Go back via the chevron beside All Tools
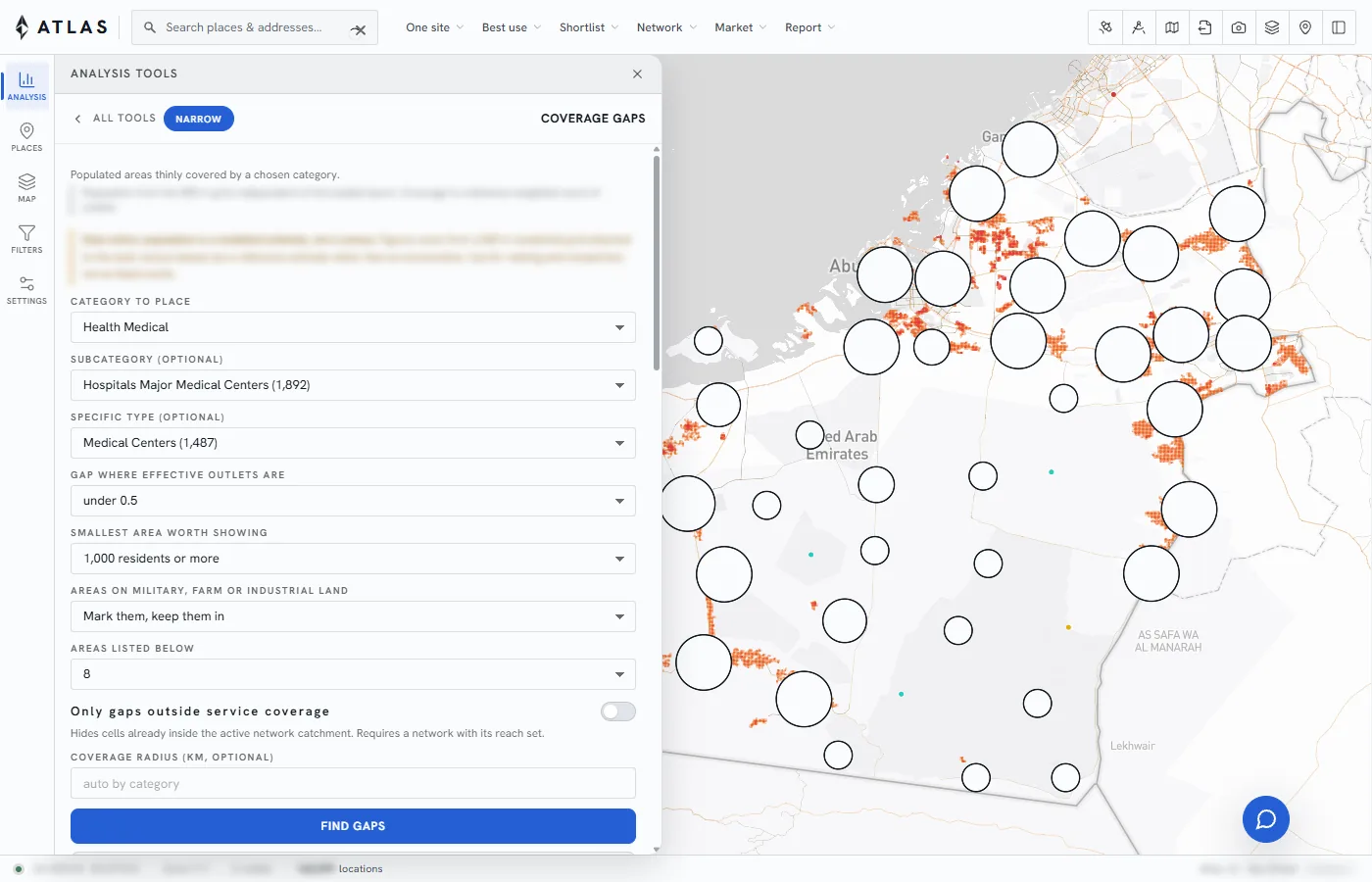The image size is (1372, 882). [x=78, y=119]
